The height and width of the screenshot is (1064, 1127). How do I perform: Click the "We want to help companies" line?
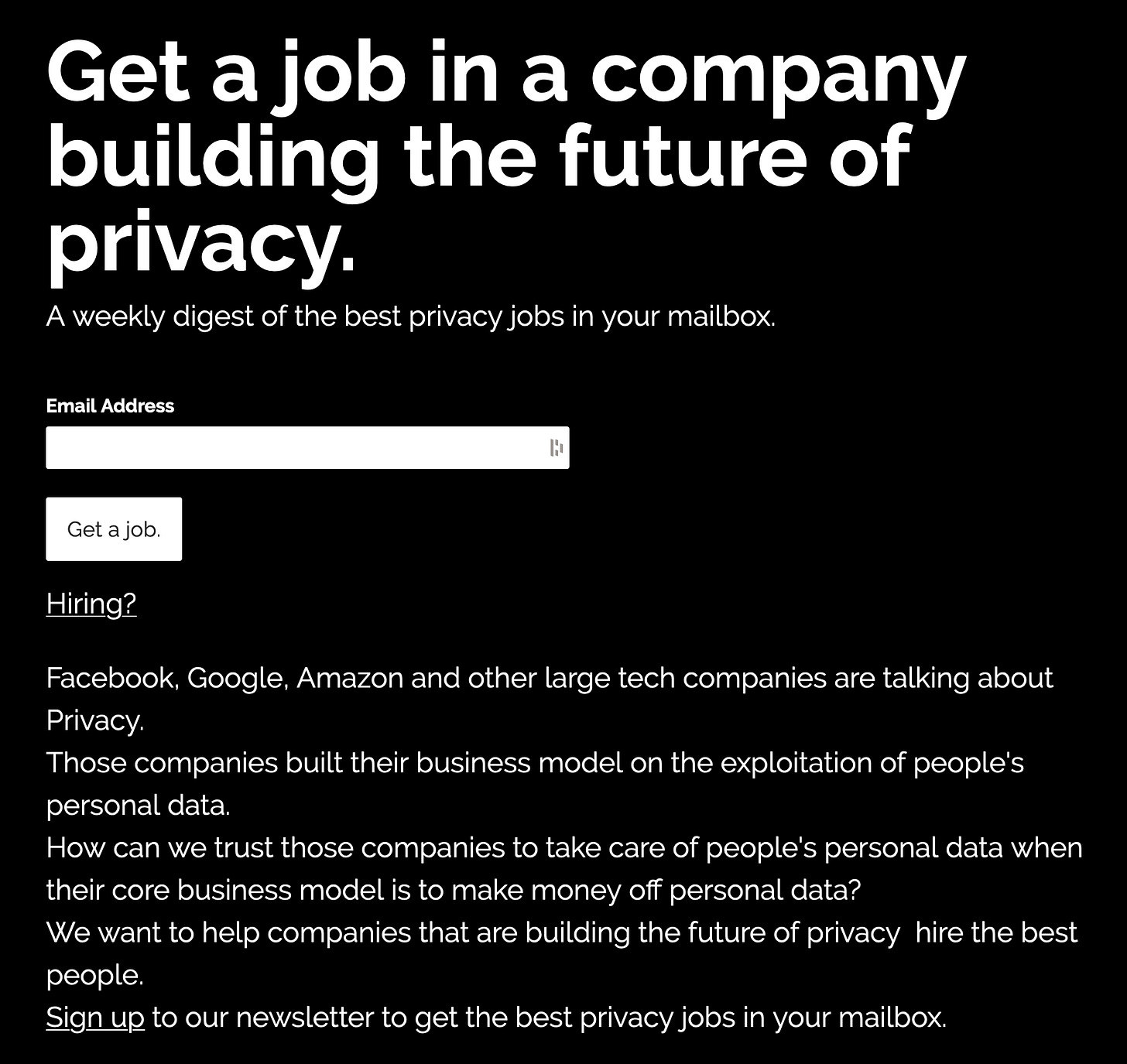tap(562, 932)
